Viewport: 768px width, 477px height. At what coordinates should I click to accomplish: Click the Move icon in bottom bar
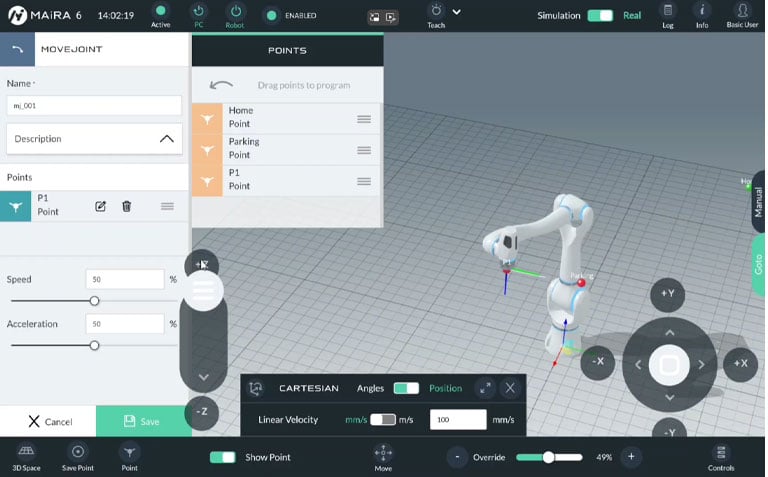tap(383, 456)
